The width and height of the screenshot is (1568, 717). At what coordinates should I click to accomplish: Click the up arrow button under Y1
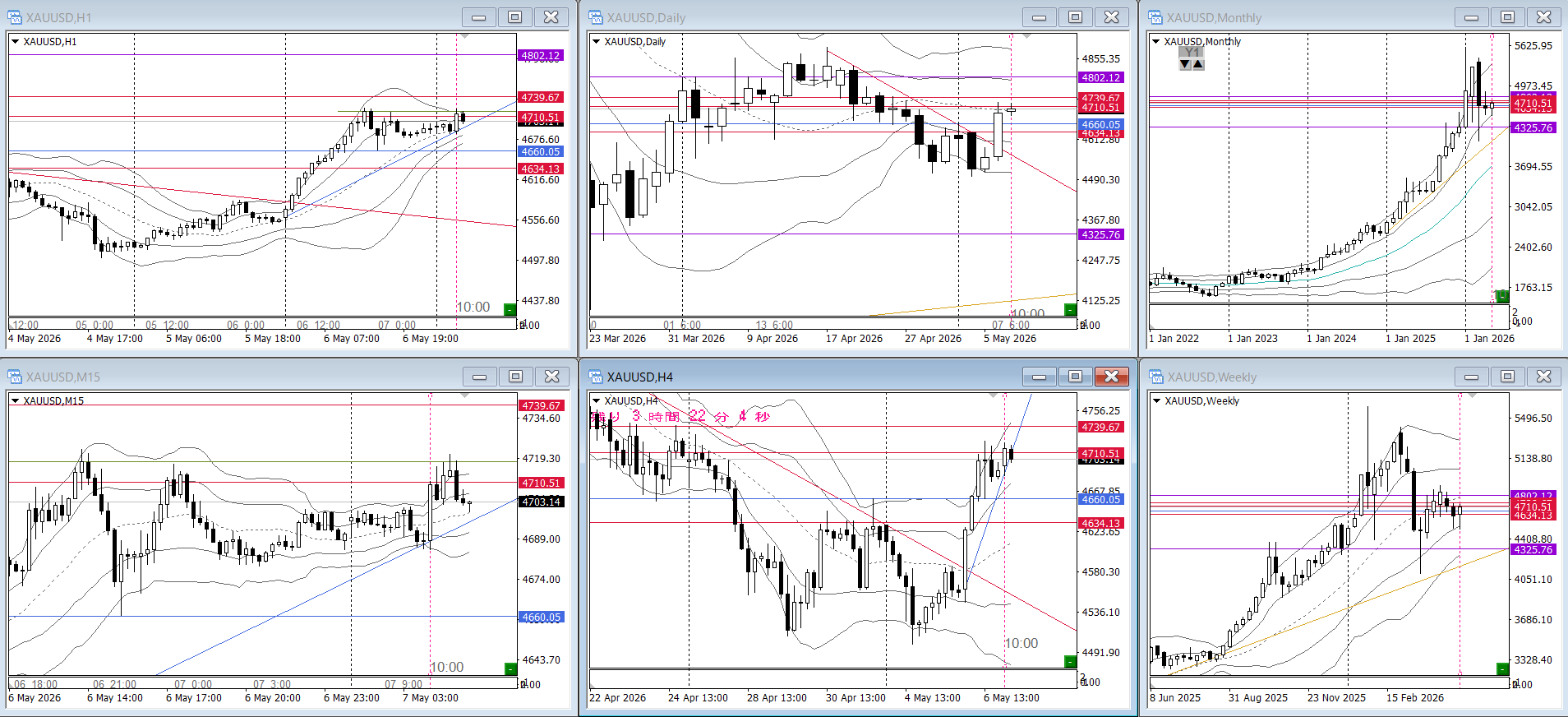tap(1198, 64)
